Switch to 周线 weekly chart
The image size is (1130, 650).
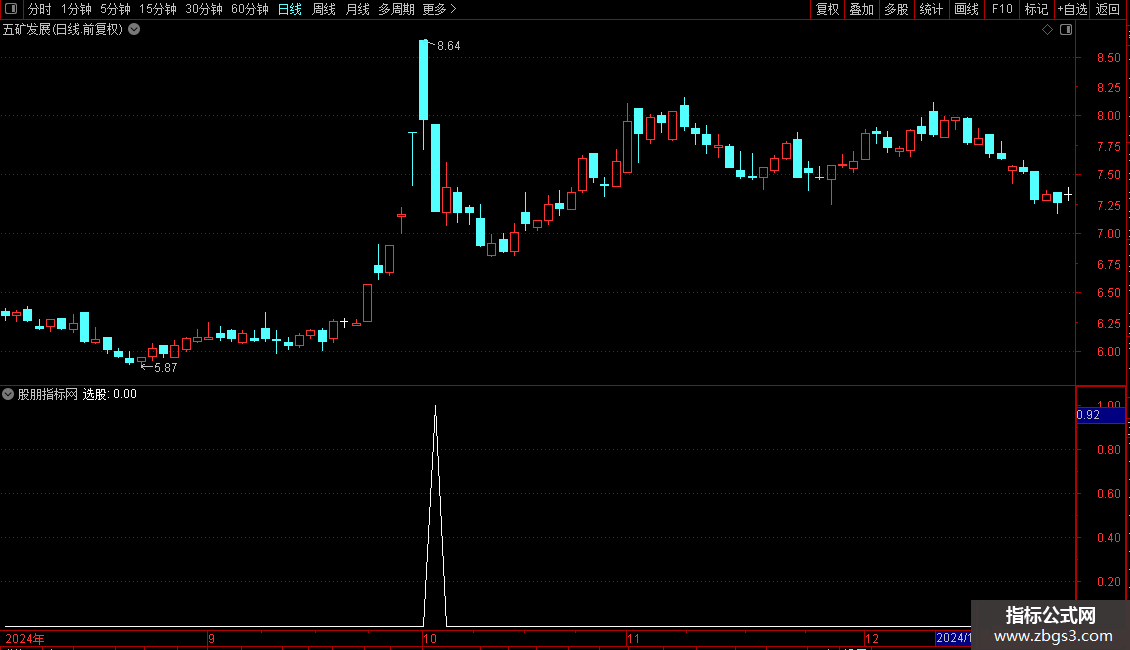point(324,9)
